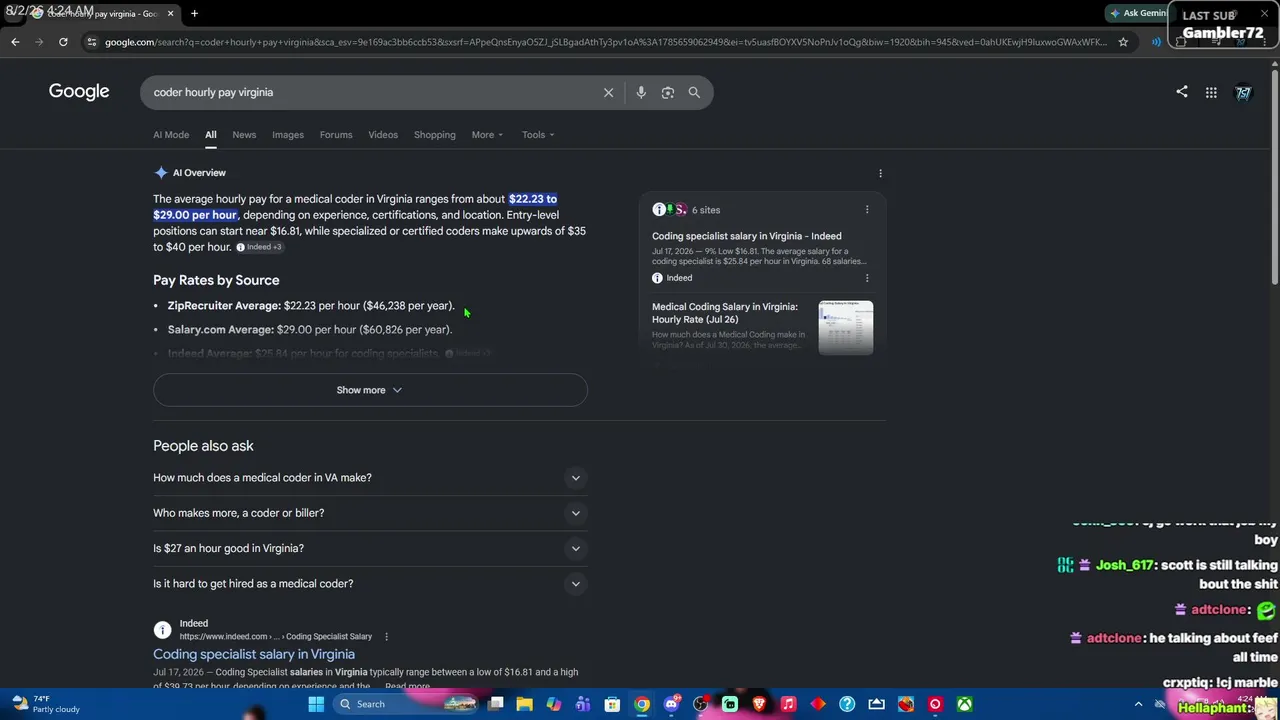Close the coder hourly pay virginia tab
The width and height of the screenshot is (1280, 720).
click(170, 13)
